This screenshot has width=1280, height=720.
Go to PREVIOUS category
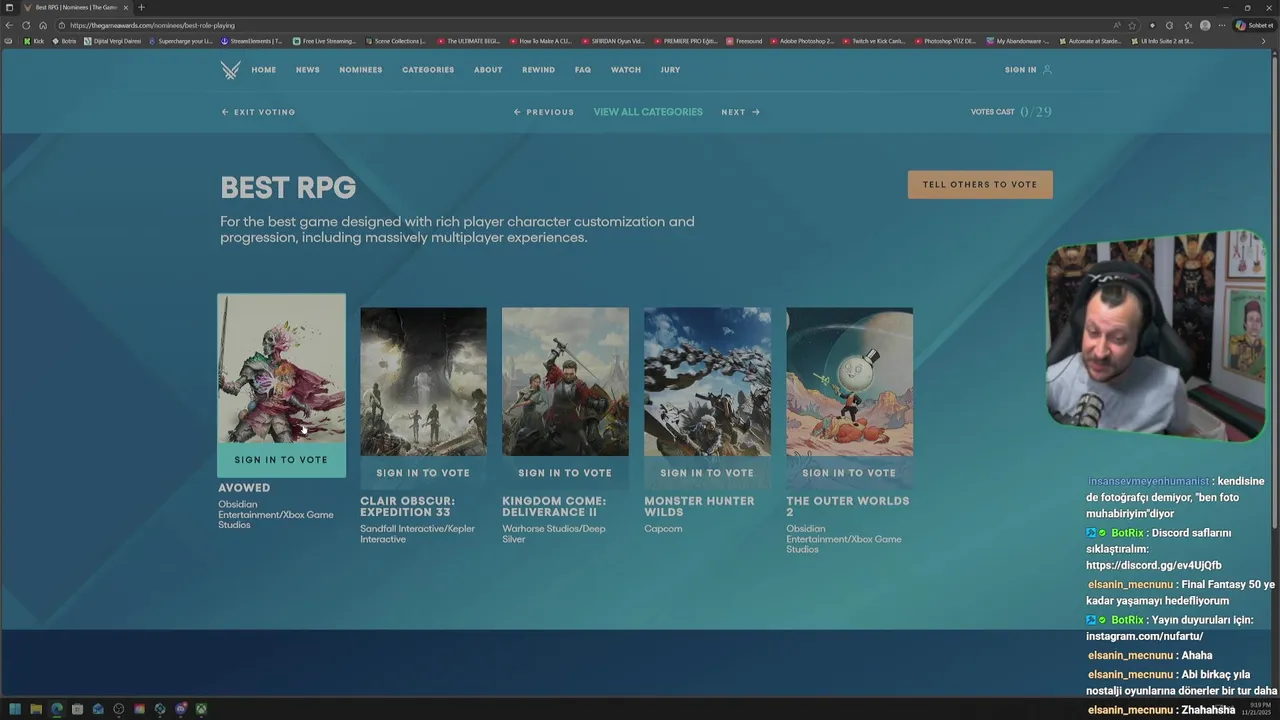(x=544, y=112)
